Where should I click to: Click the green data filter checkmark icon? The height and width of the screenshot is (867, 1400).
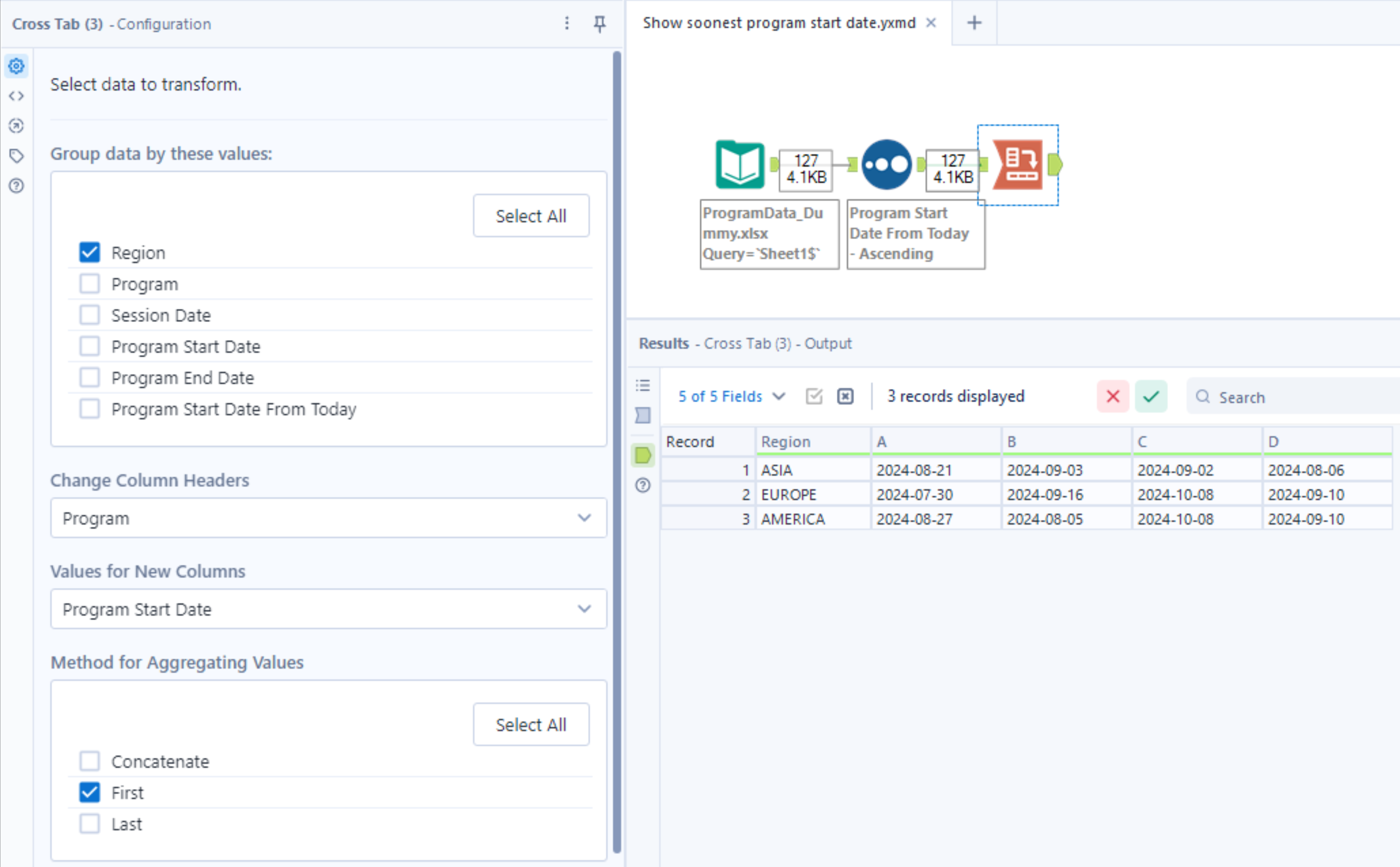[x=1150, y=396]
